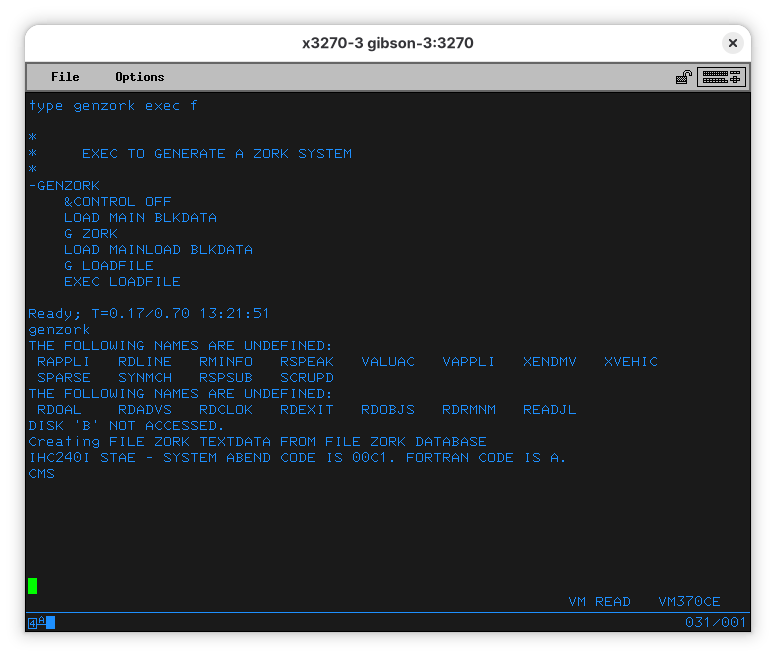The width and height of the screenshot is (776, 657).
Task: Click undefined name 'RDLINE'
Action: [145, 362]
